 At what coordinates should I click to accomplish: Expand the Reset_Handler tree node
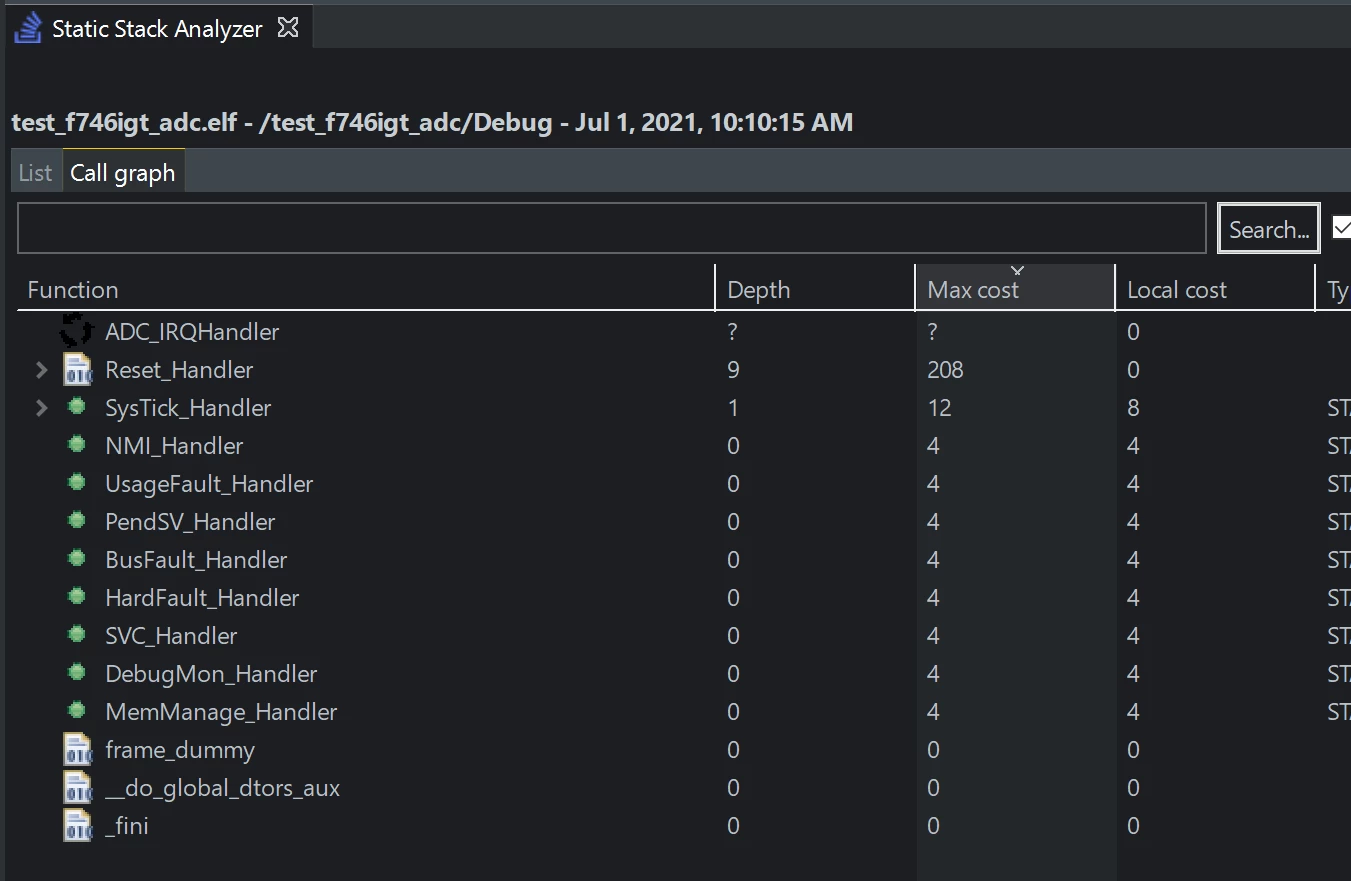tap(41, 370)
